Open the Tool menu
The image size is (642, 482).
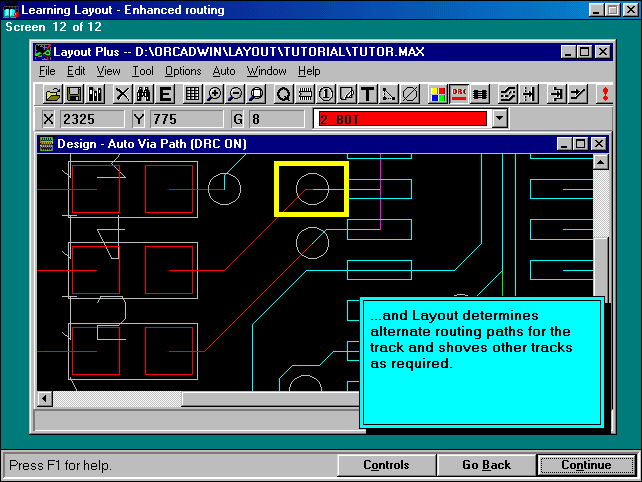(143, 71)
